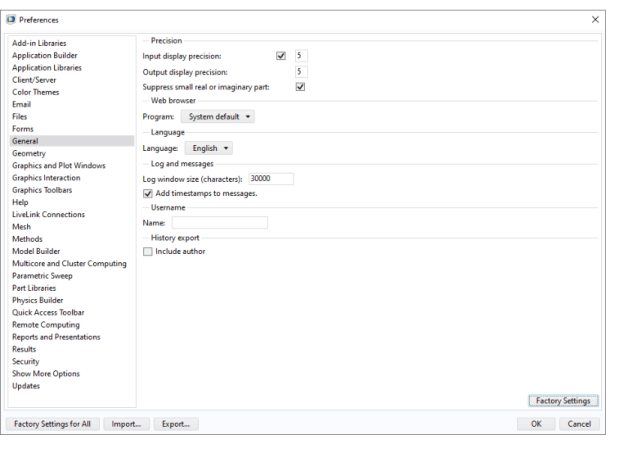623x465 pixels.
Task: Click the Export... button
Action: pos(176,424)
